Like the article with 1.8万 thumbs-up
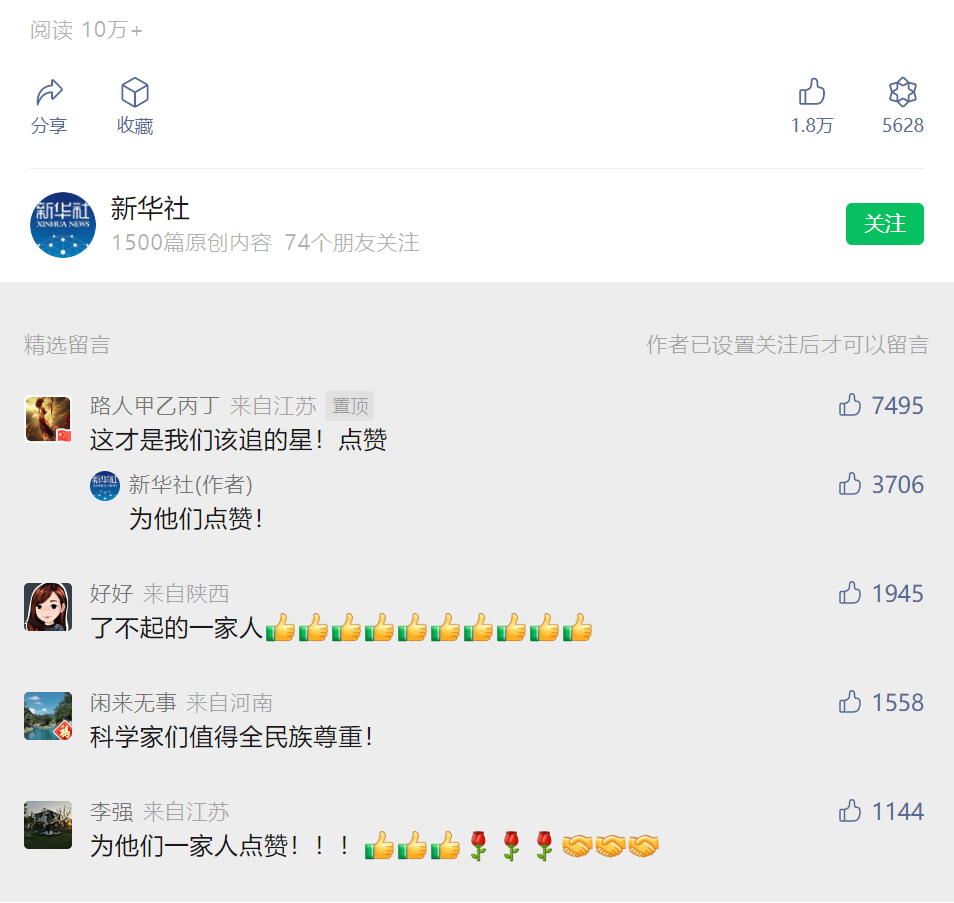Viewport: 954px width, 903px height. (812, 92)
